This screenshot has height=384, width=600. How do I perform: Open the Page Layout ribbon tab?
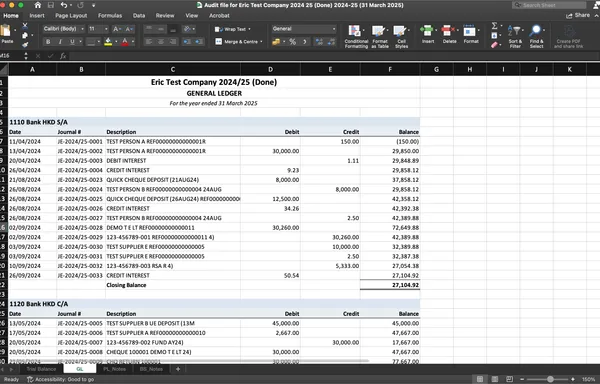click(x=71, y=16)
